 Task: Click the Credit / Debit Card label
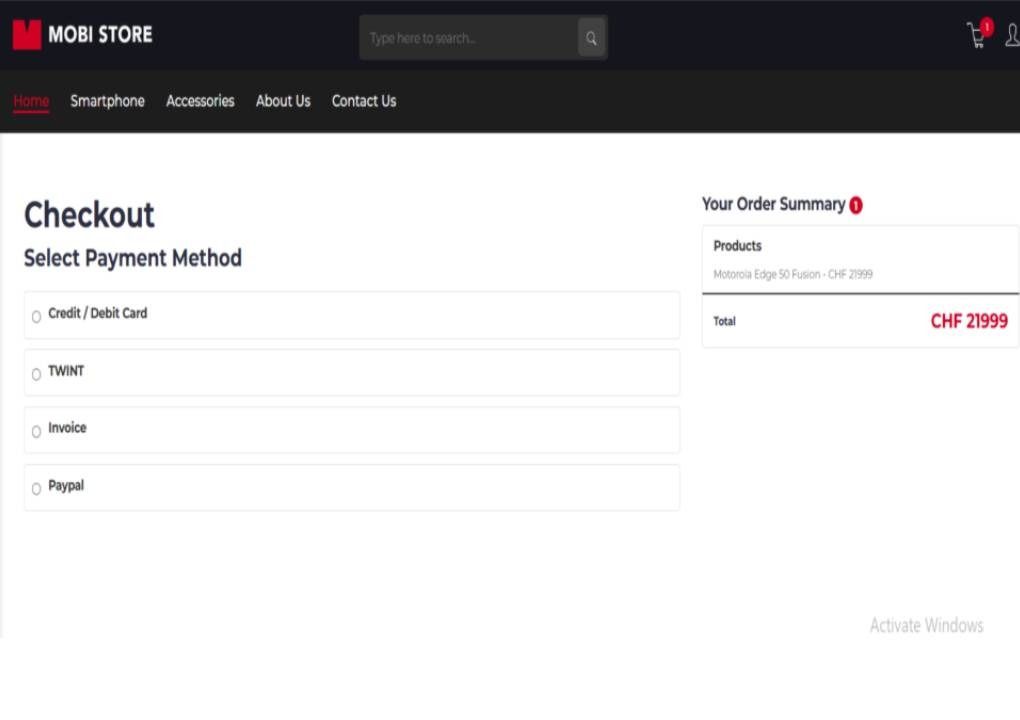pyautogui.click(x=98, y=313)
